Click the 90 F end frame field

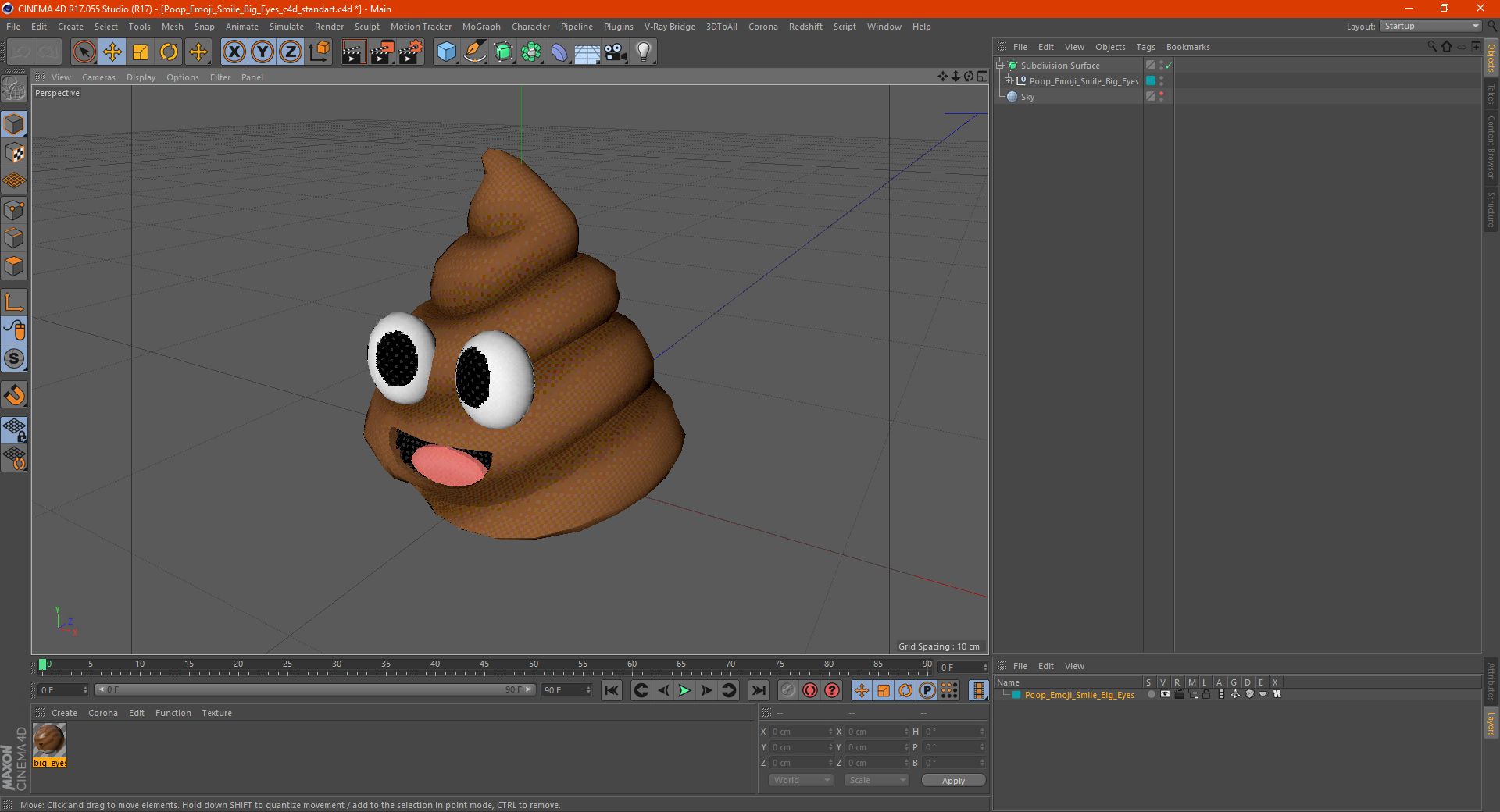point(566,690)
